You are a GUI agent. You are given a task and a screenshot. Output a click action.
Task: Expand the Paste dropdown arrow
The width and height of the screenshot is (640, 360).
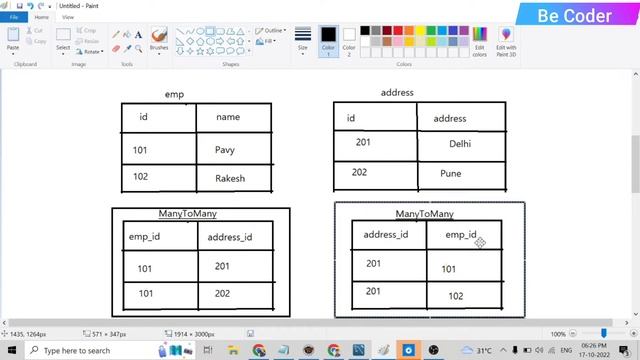[x=13, y=53]
